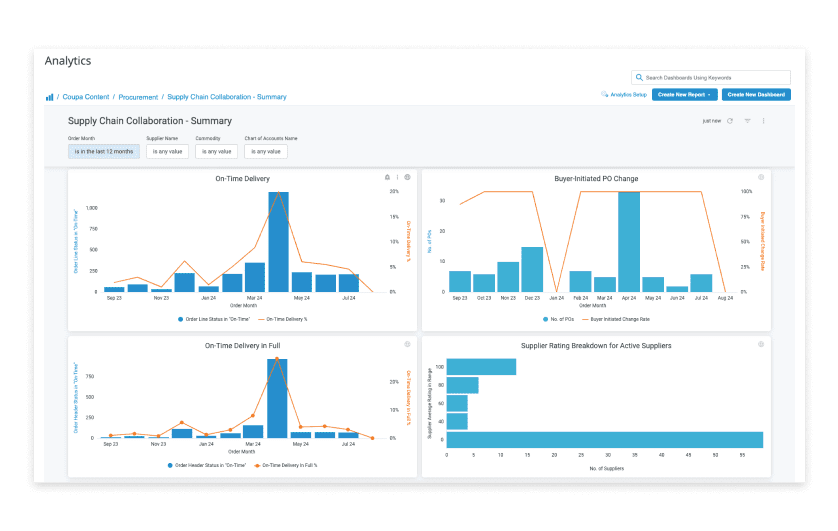
Task: Click the Create New Dashboard button
Action: click(756, 95)
